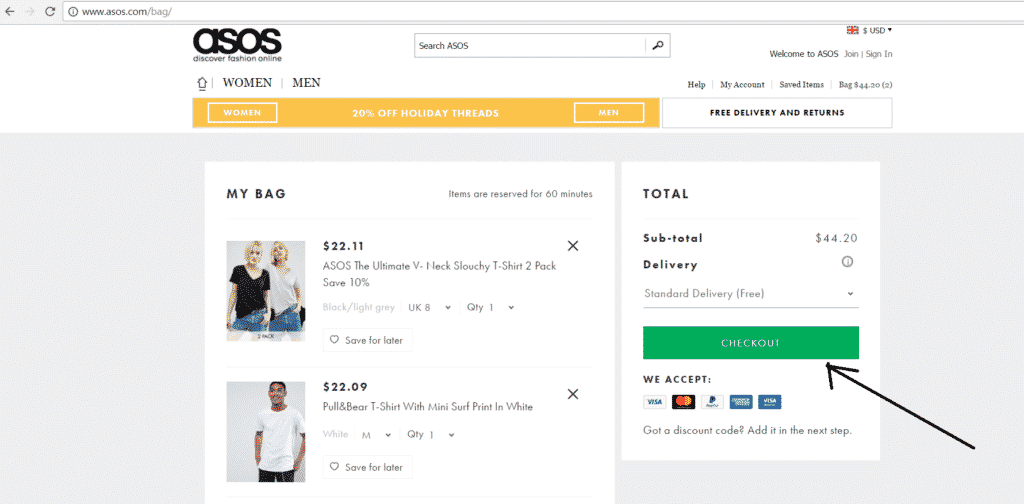Open Saved Items link
The image size is (1024, 504).
pos(801,85)
